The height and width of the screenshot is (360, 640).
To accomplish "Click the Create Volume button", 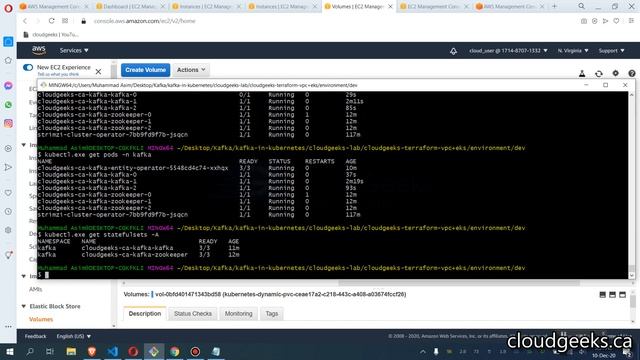I will [145, 70].
